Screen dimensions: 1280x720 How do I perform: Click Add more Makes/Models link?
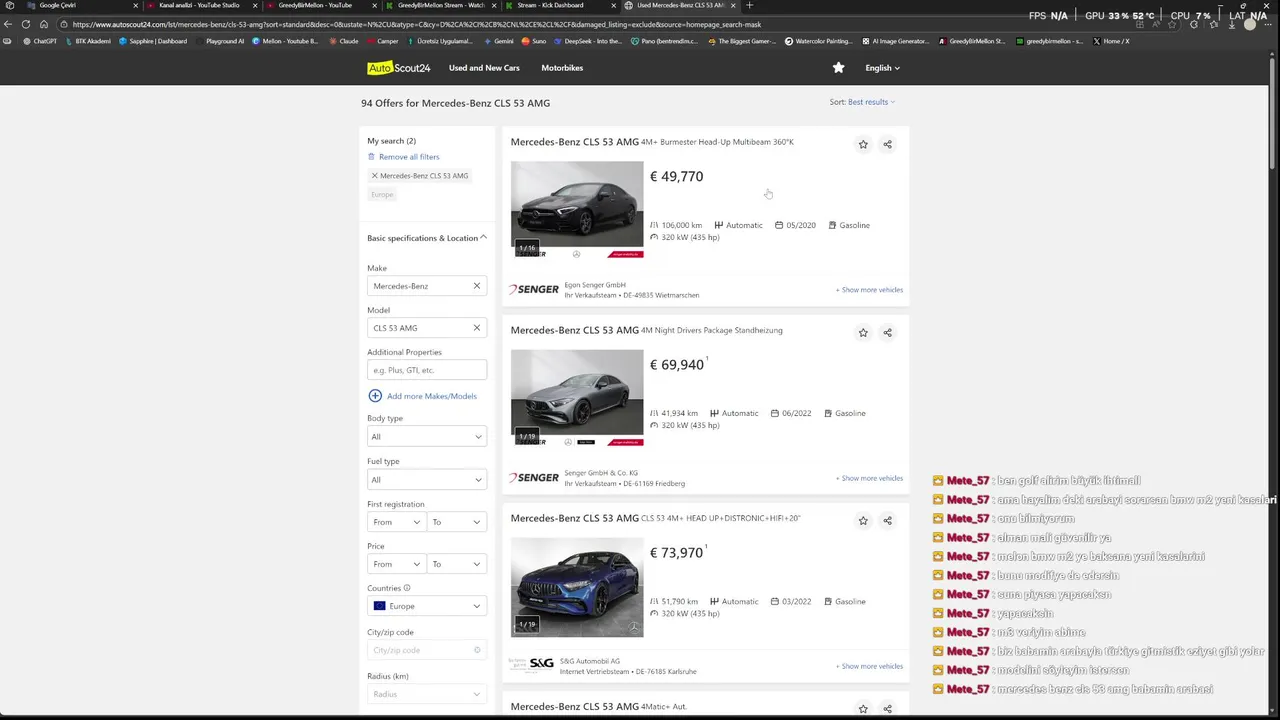432,396
